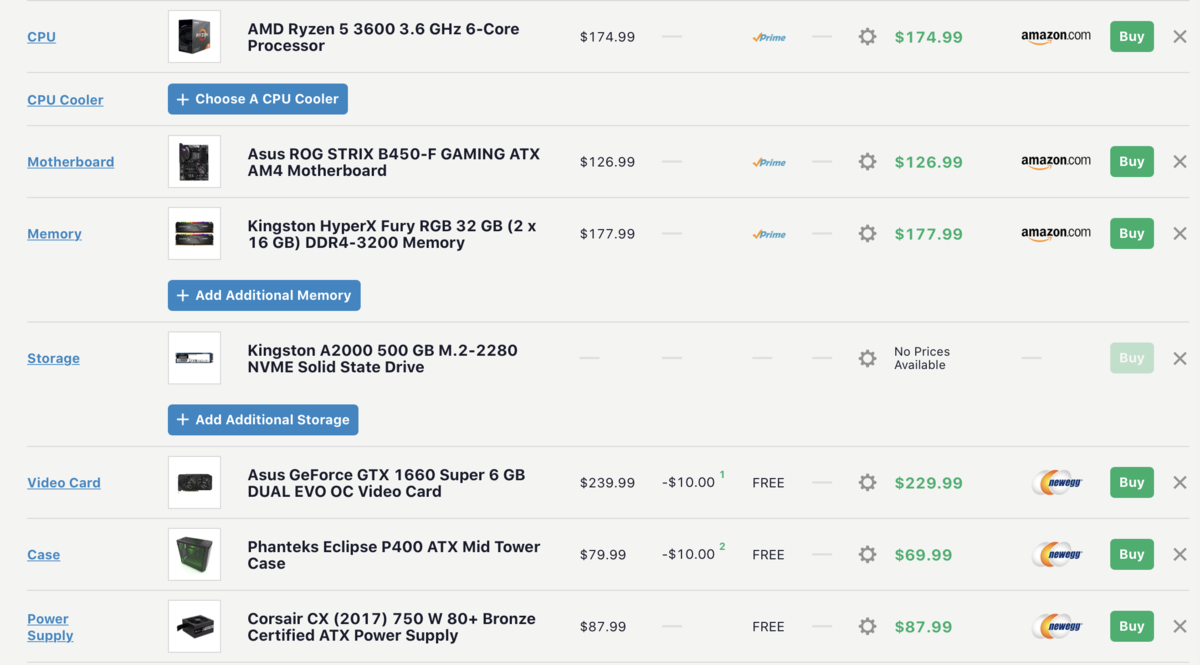Open the Video Card category link

pos(64,483)
